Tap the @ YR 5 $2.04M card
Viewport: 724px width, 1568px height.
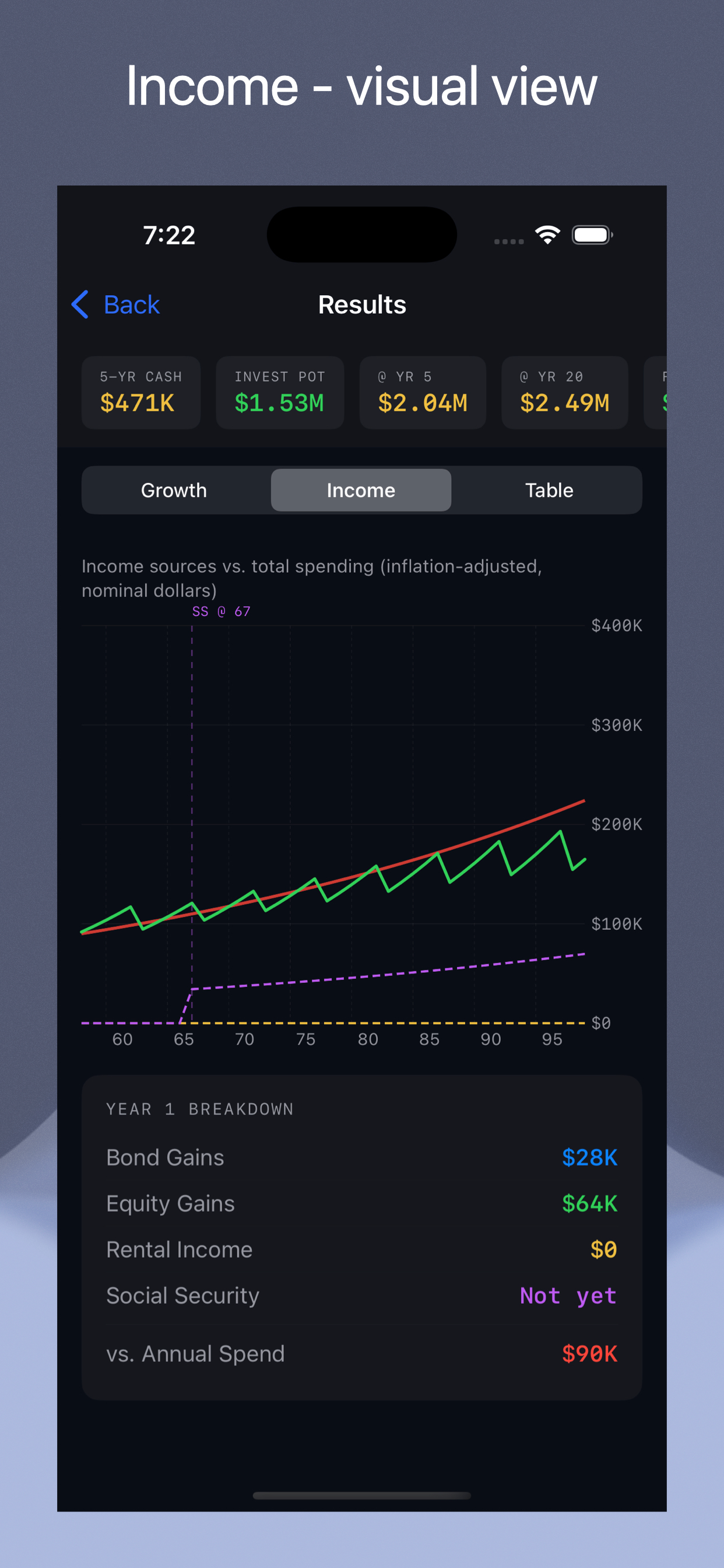(x=423, y=393)
